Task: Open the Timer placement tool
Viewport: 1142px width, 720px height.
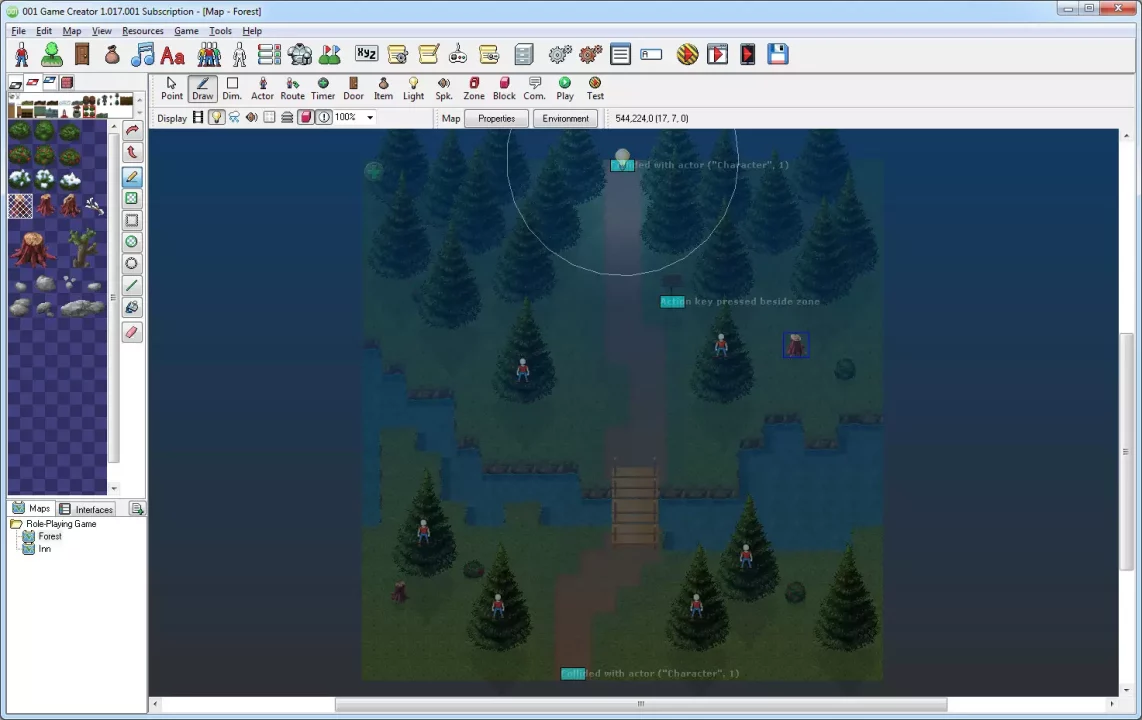Action: coord(323,88)
